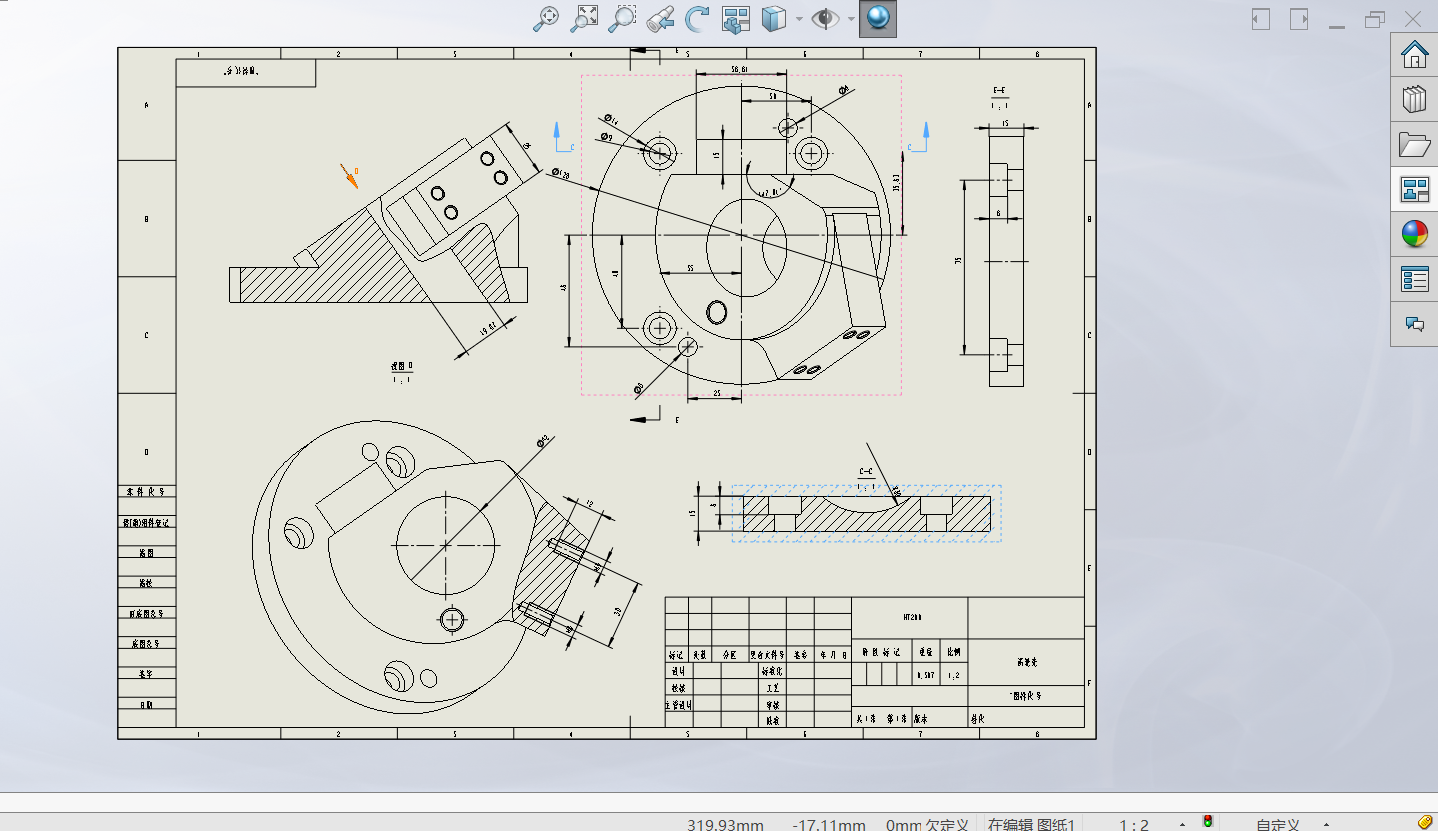Click the -17.11mm coordinate readout

[829, 825]
